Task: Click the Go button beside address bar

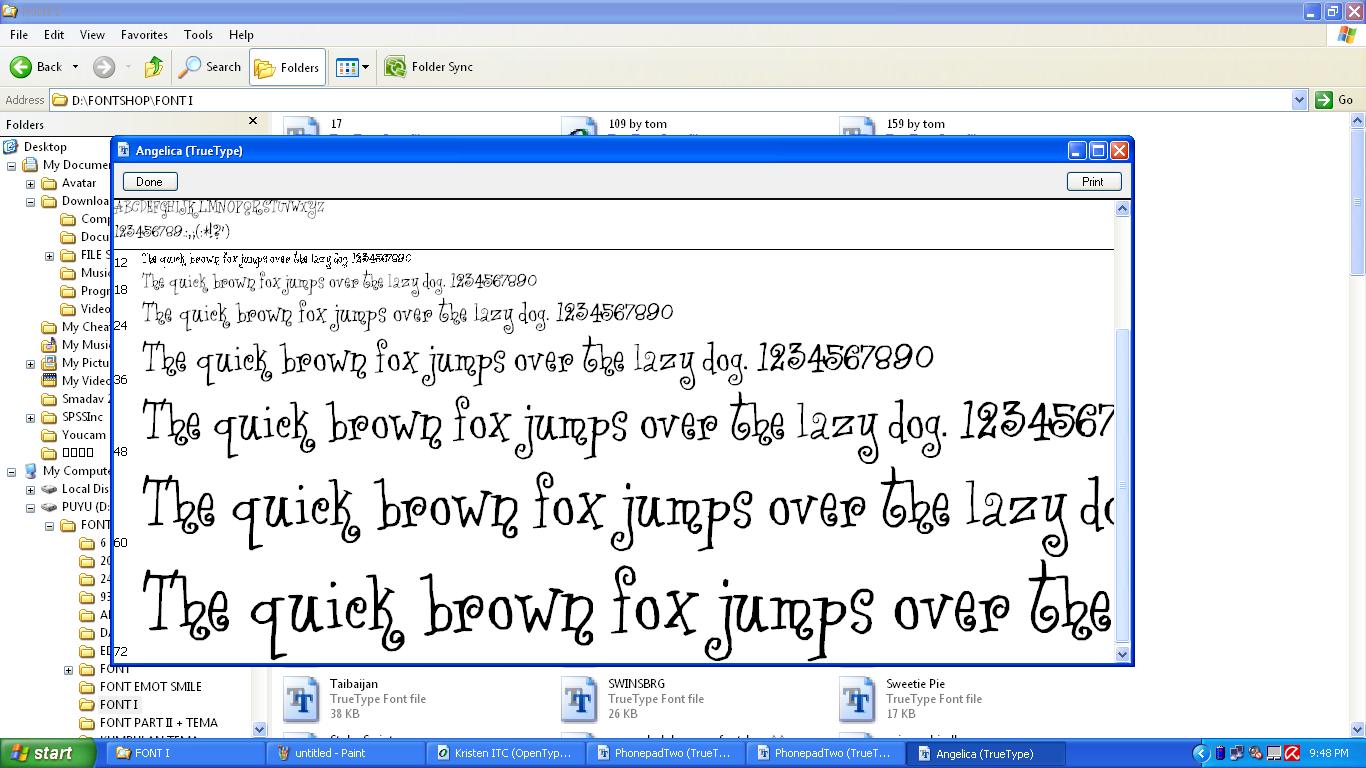Action: [1335, 100]
